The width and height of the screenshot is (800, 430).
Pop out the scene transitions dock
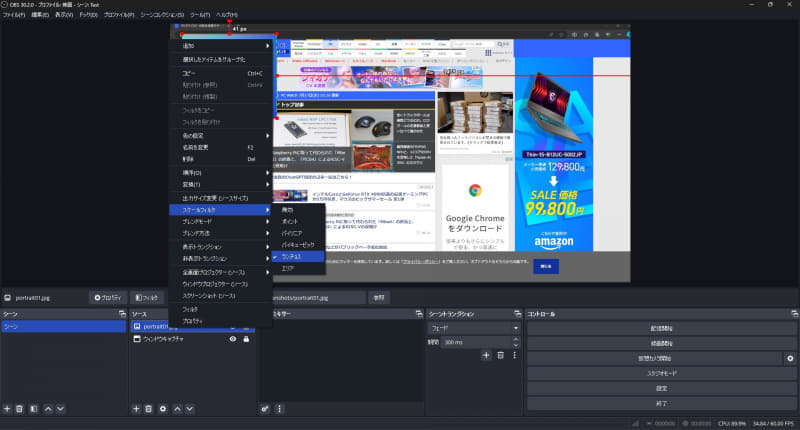tap(518, 314)
